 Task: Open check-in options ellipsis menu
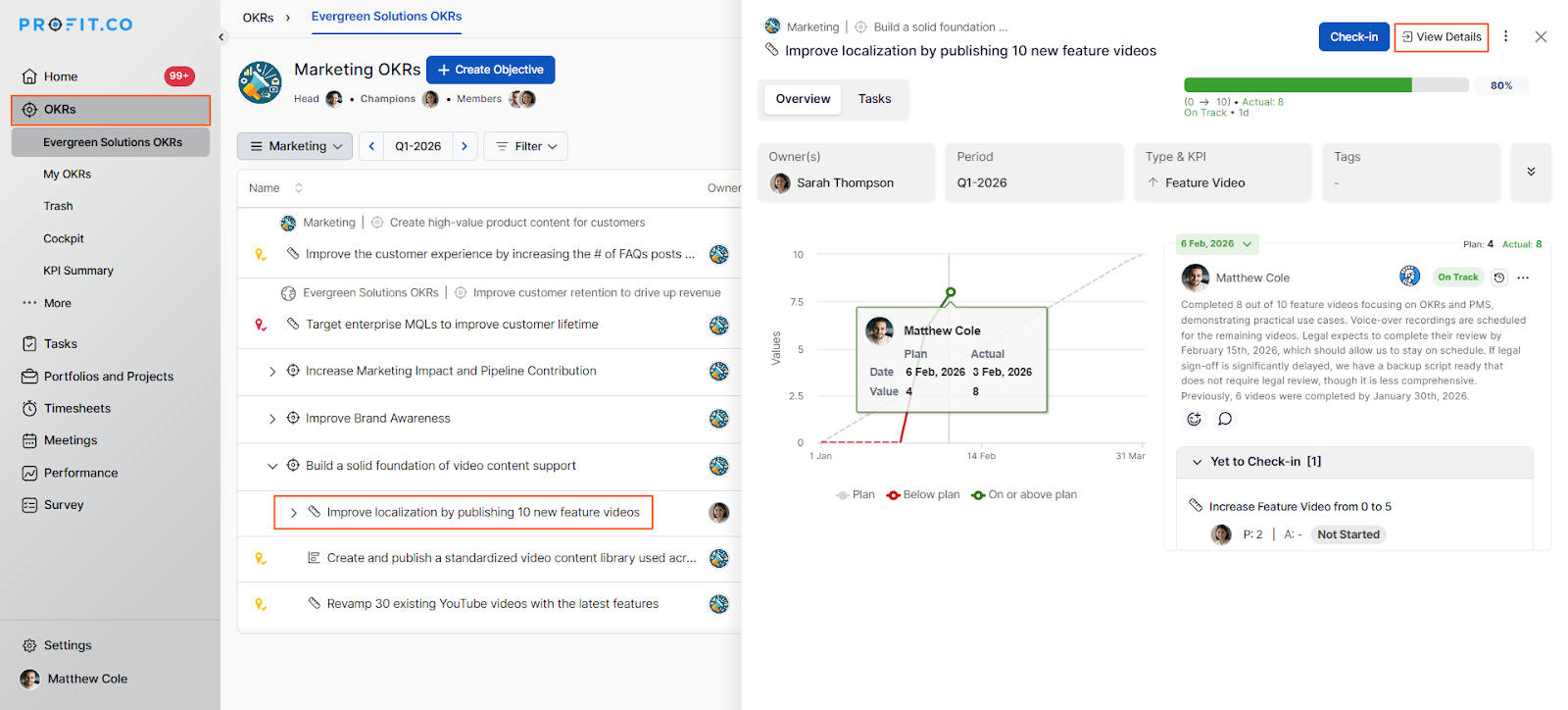[x=1523, y=278]
